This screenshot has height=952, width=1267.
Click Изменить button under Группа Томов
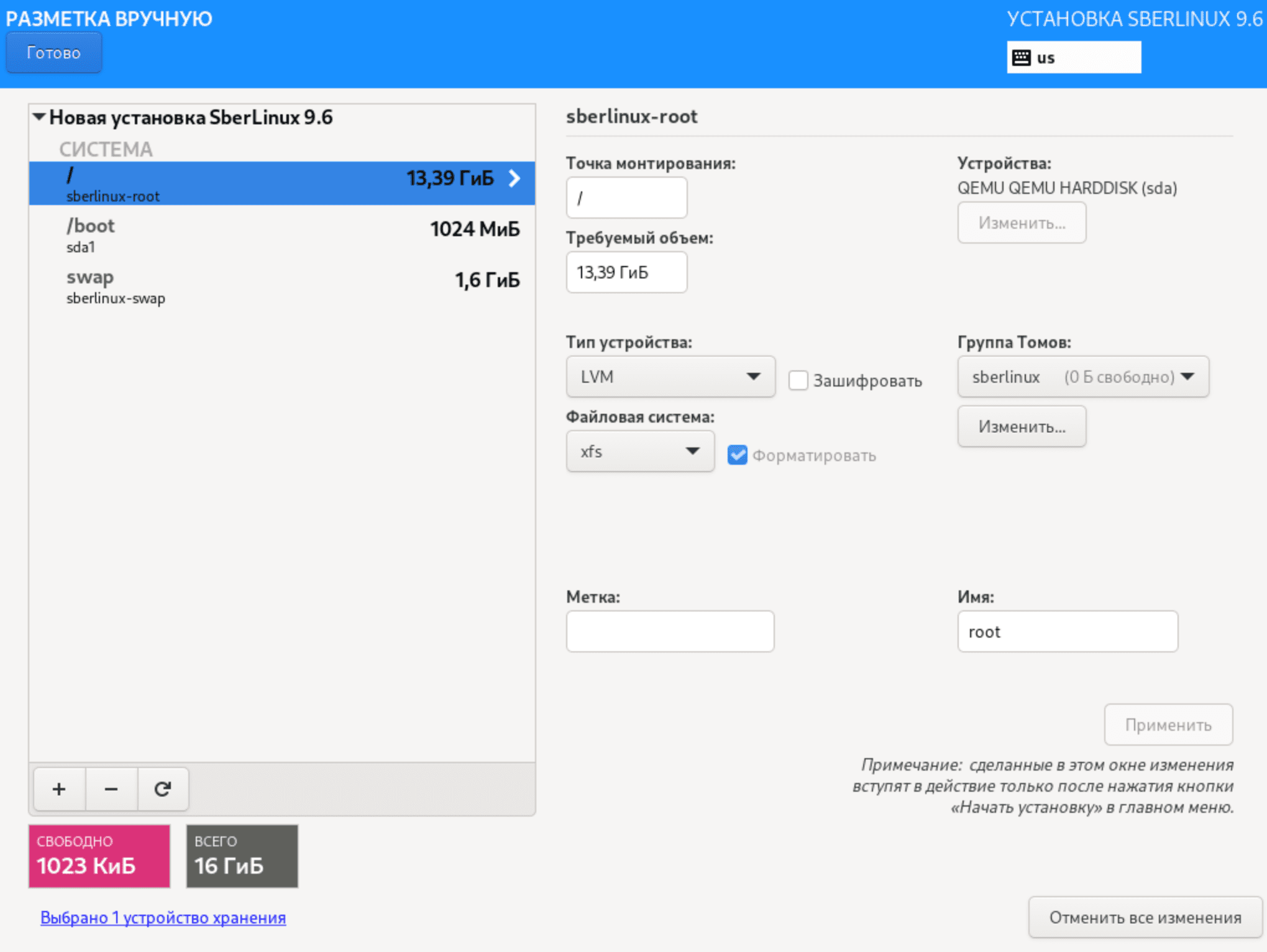[x=1022, y=426]
